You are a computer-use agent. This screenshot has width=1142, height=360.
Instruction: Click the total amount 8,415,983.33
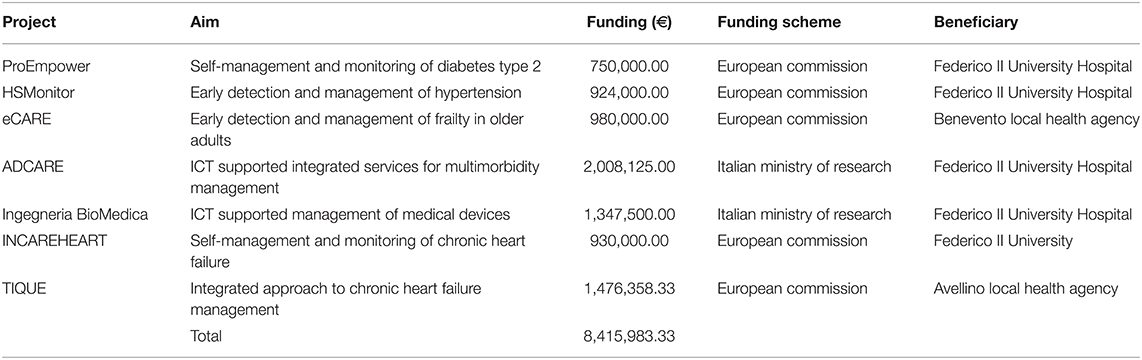click(630, 336)
